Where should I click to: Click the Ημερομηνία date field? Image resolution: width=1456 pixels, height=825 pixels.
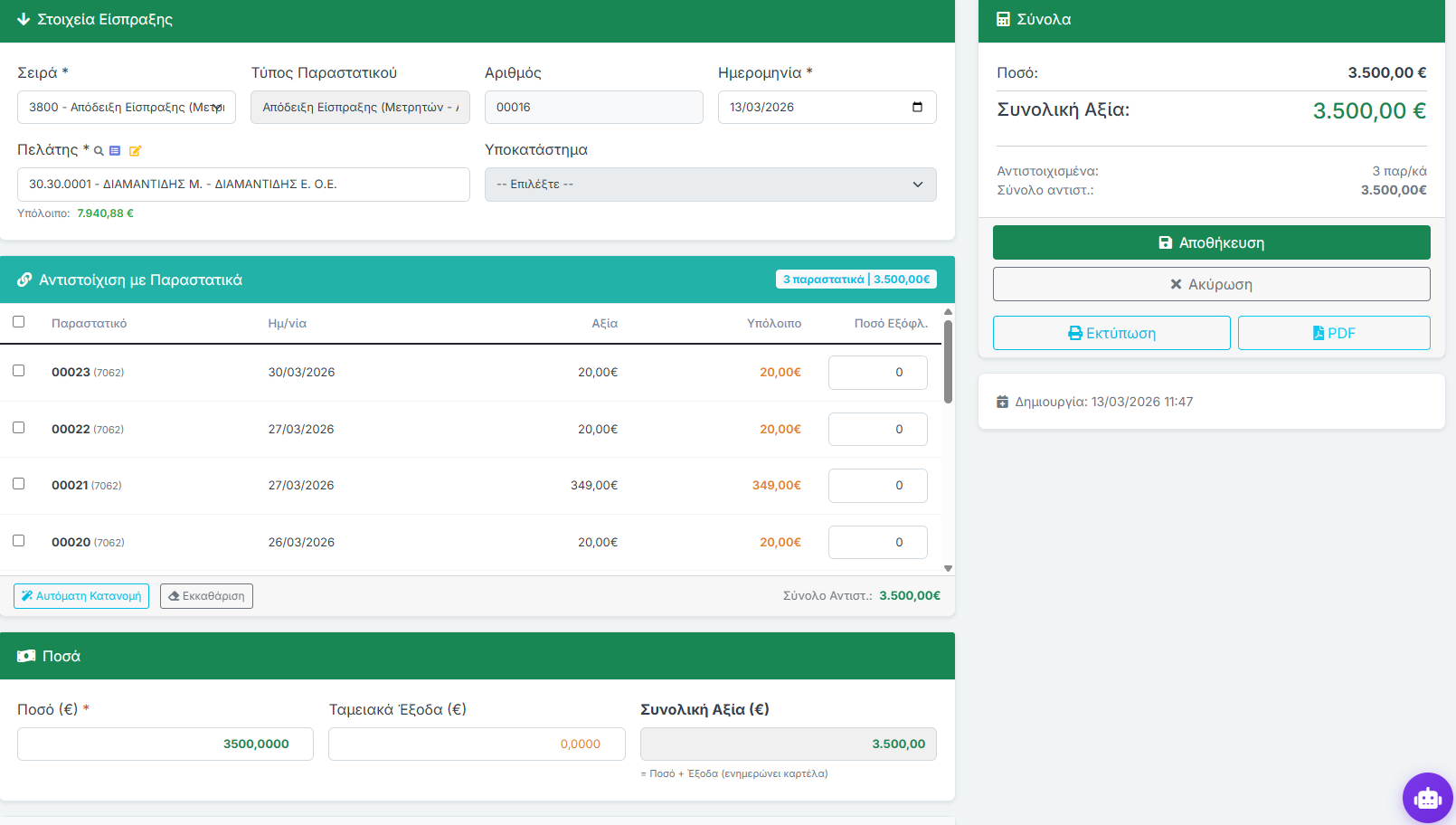tap(827, 107)
